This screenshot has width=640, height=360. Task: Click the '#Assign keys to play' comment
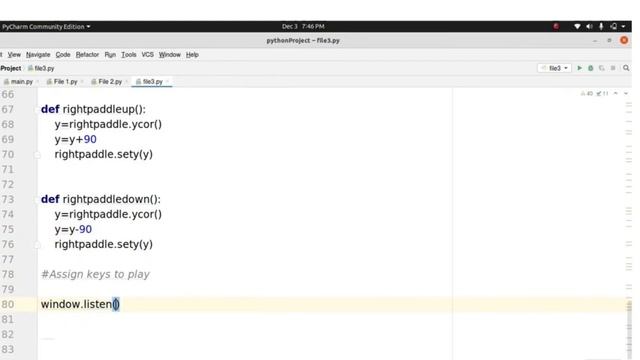[x=96, y=274]
